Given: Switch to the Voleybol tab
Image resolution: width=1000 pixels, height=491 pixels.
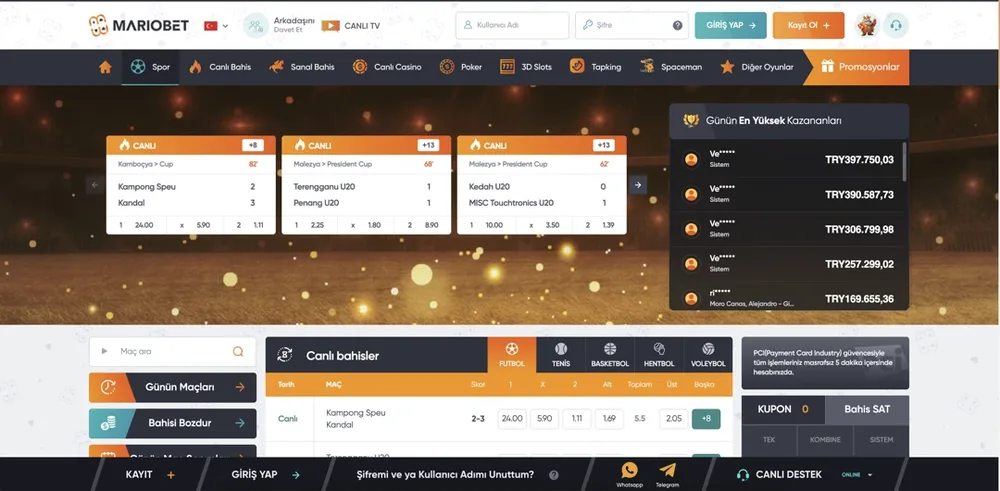Looking at the screenshot, I should 708,355.
